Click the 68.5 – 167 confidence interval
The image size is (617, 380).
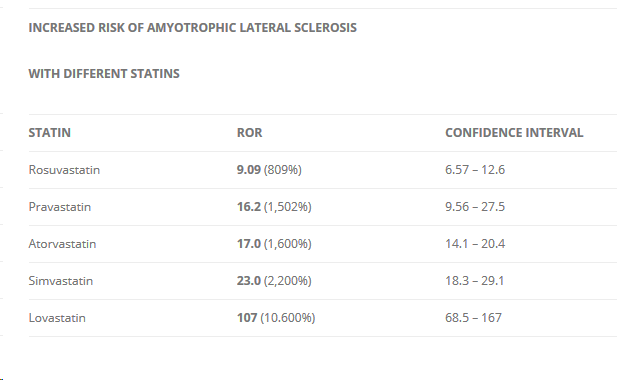(x=473, y=318)
